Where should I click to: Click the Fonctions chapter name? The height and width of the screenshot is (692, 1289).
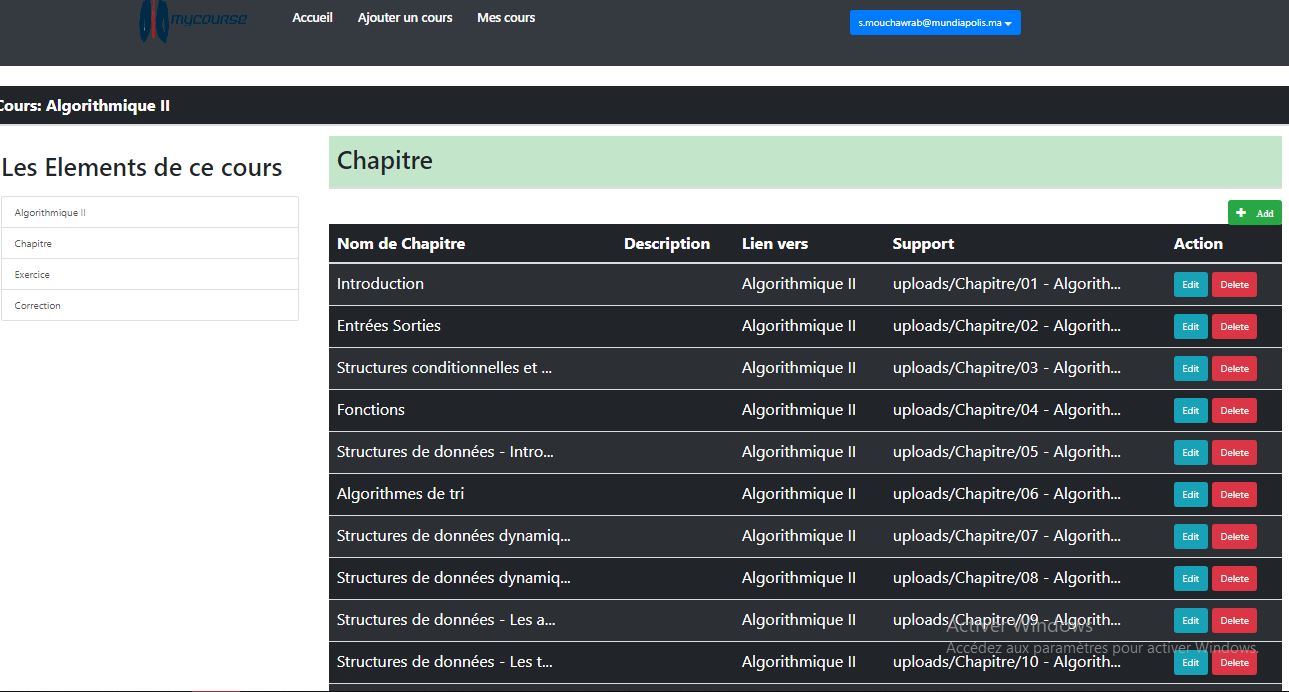(x=371, y=410)
